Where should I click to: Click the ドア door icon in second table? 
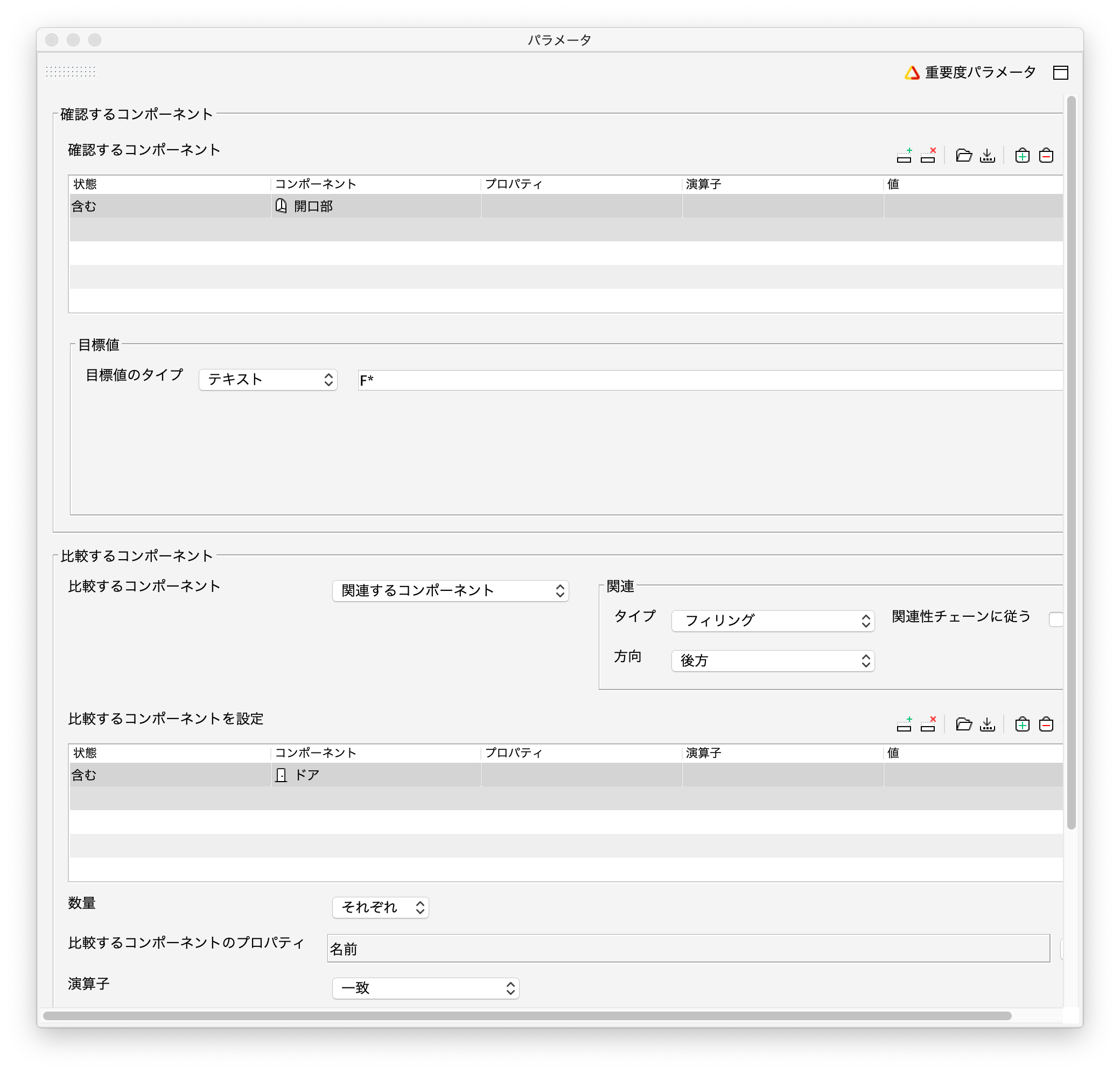[x=281, y=775]
